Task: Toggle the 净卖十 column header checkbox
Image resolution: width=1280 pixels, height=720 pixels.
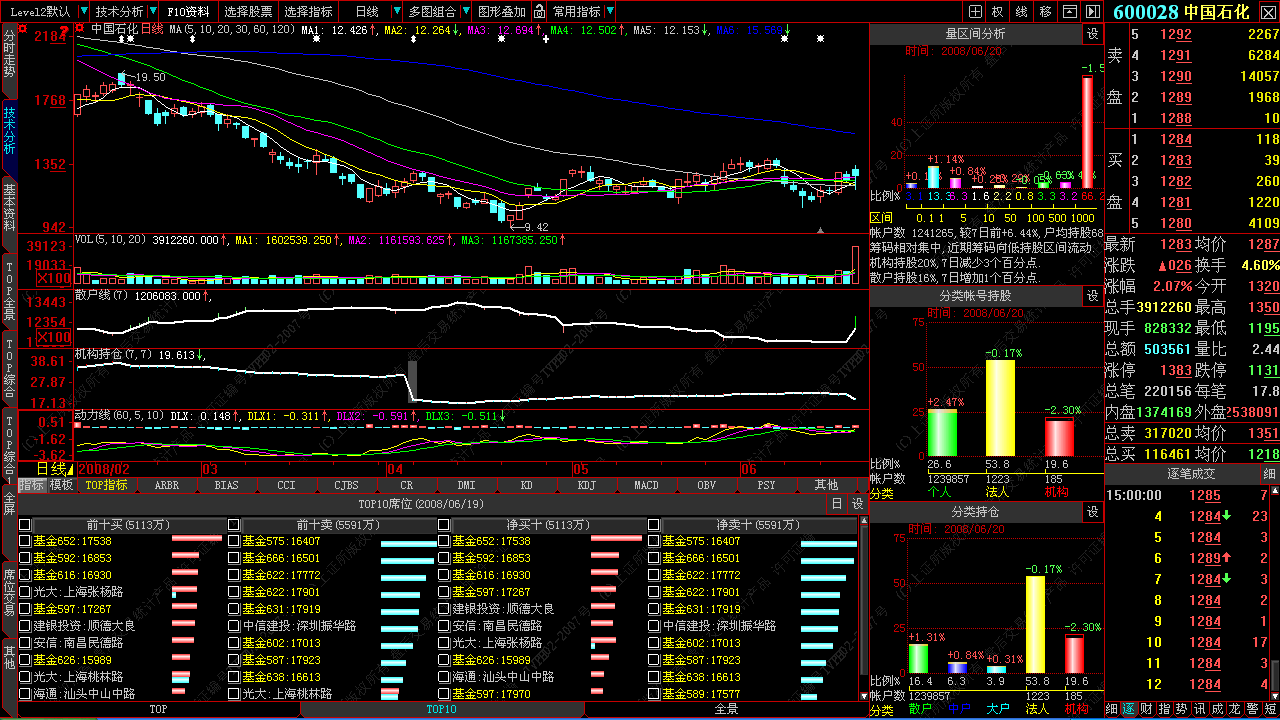Action: [654, 525]
